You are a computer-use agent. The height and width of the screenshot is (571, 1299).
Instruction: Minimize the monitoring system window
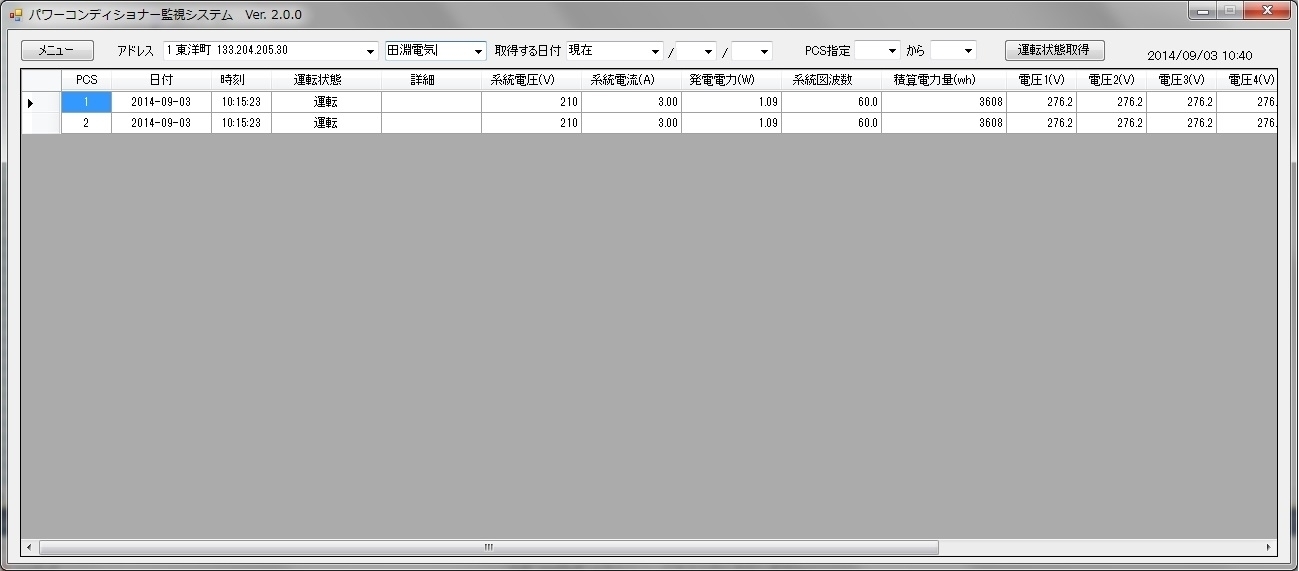(x=1201, y=11)
